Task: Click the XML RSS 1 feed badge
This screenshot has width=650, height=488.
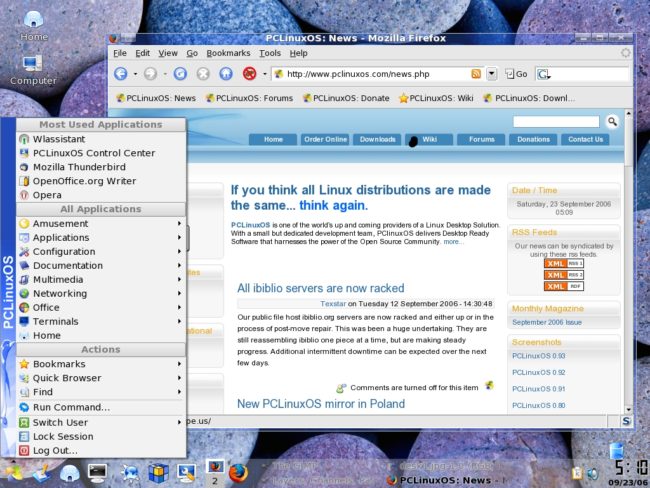Action: [x=564, y=263]
